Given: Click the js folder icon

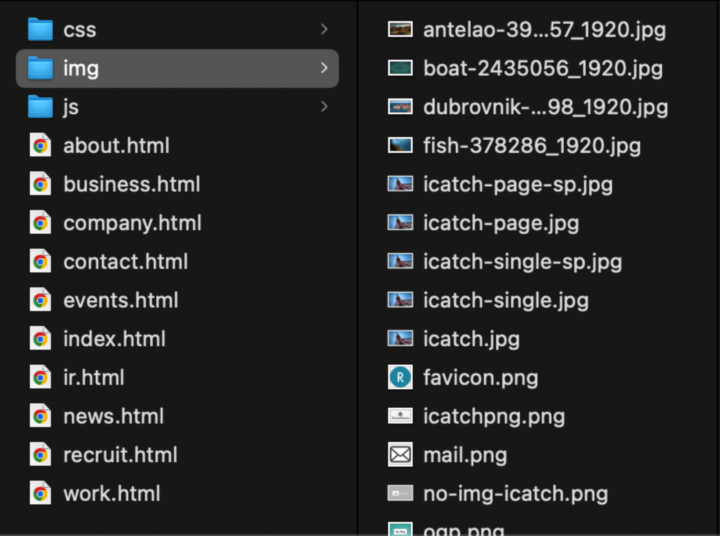Looking at the screenshot, I should pos(40,107).
